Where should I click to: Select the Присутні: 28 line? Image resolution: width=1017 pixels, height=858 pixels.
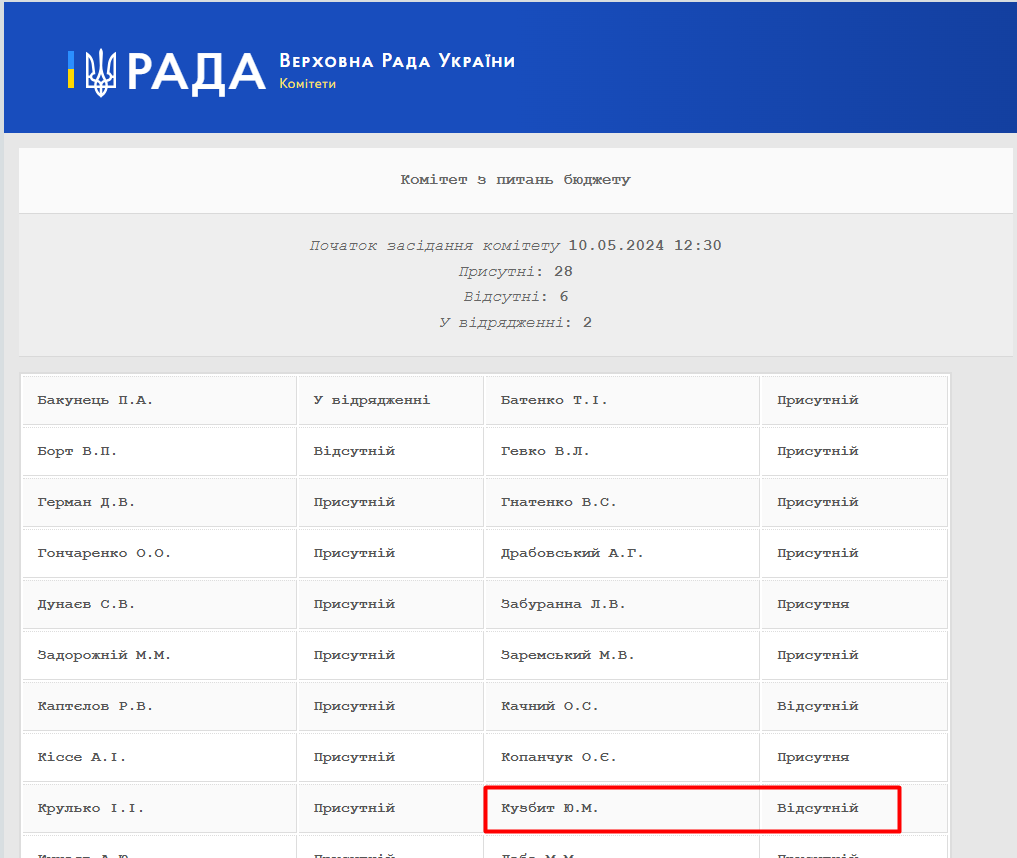point(516,271)
